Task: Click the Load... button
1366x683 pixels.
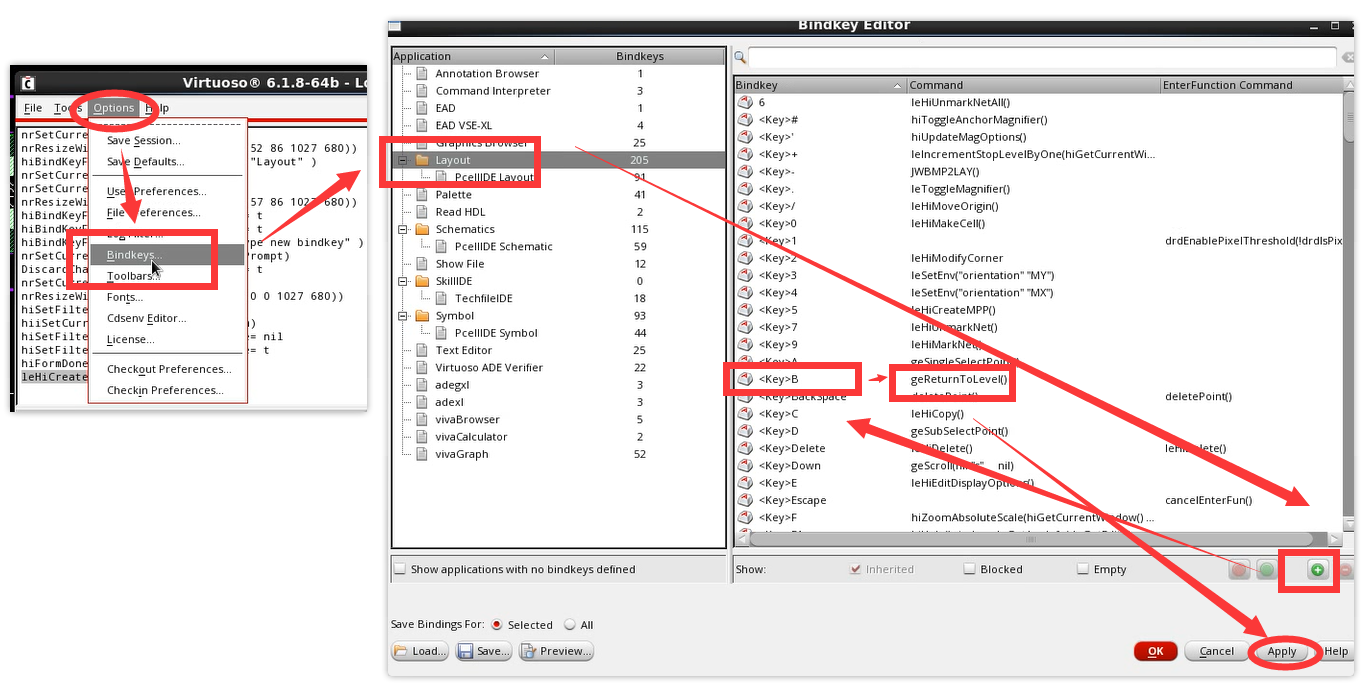Action: pos(420,651)
